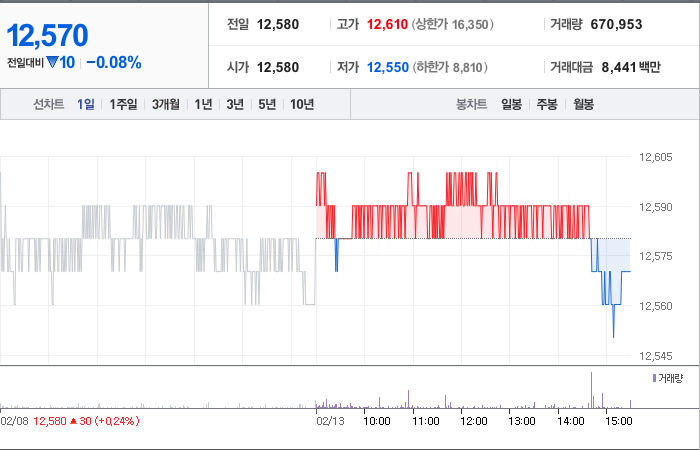Screen dimensions: 700x450
Task: Choose the 5년 chart range
Action: pyautogui.click(x=267, y=104)
